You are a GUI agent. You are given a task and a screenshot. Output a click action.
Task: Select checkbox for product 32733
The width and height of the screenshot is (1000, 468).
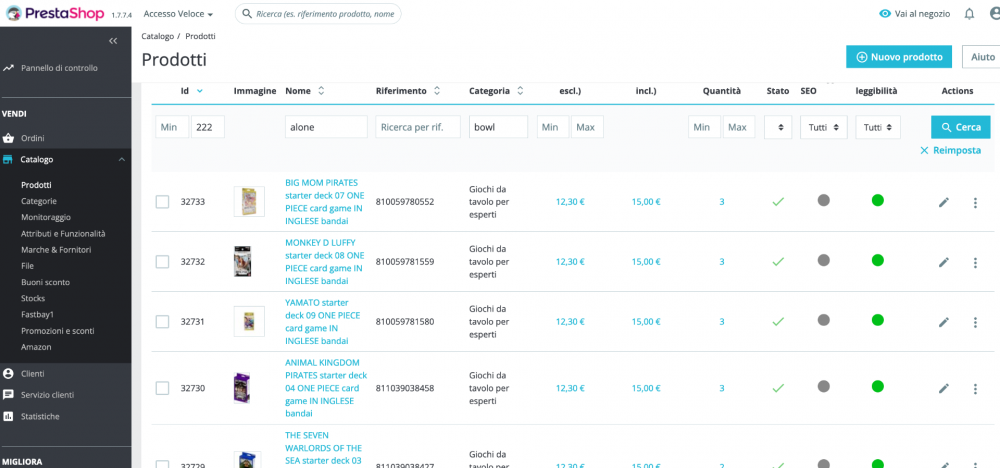[x=162, y=202]
